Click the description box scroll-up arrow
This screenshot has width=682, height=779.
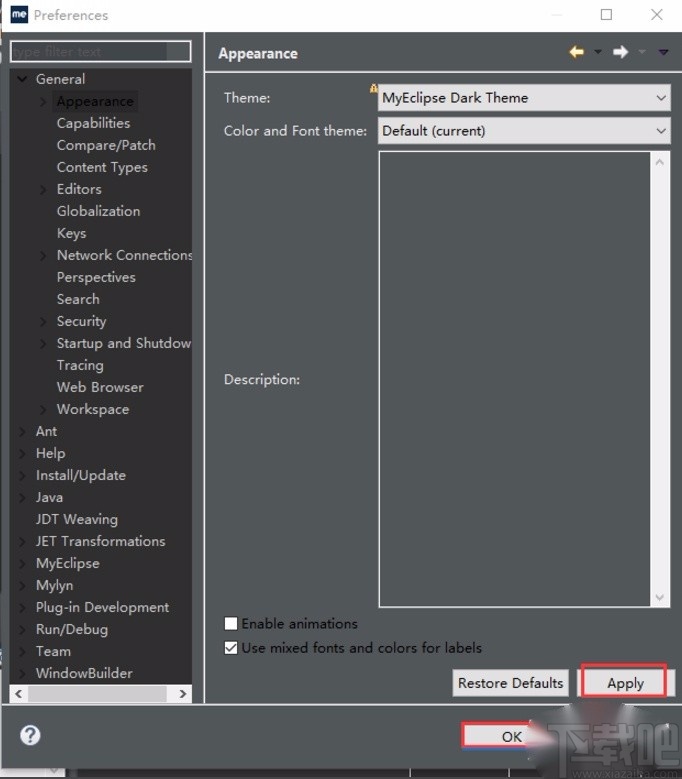coord(660,162)
